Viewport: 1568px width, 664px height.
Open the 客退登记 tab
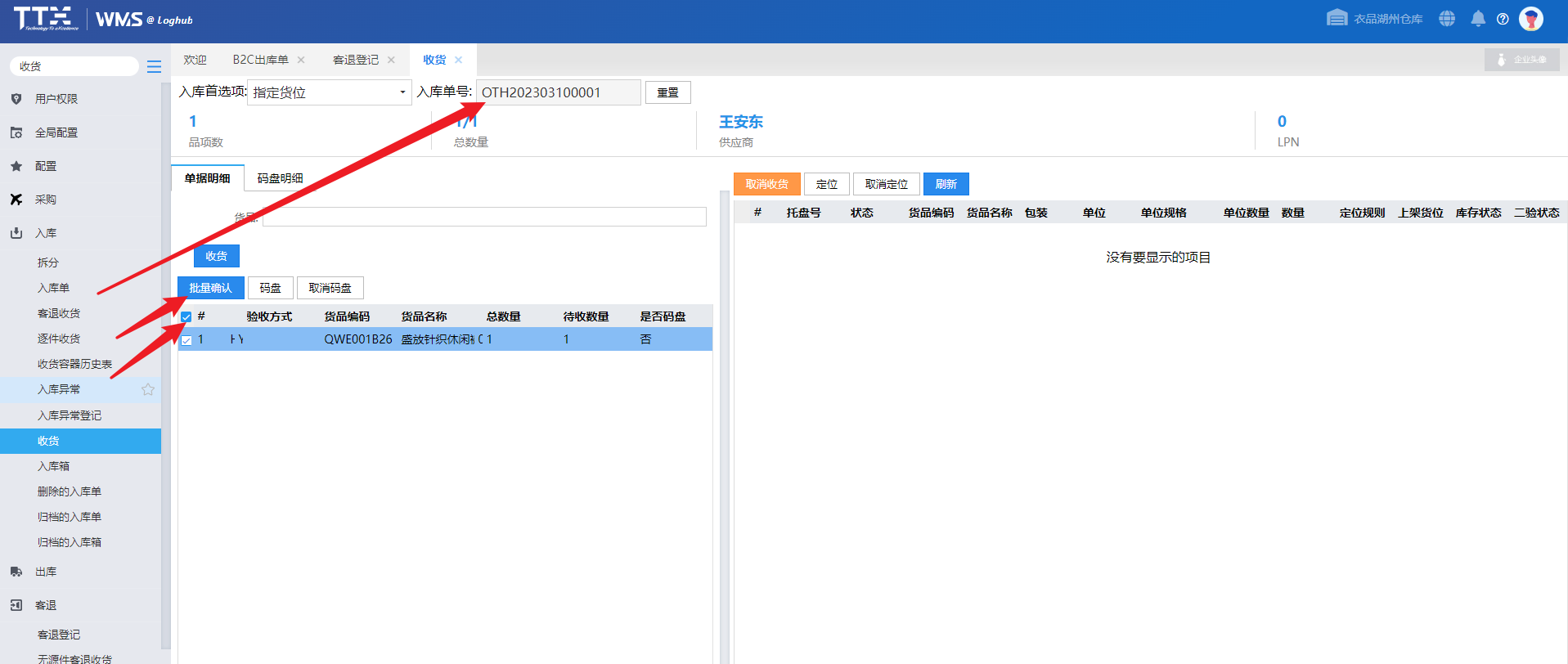(x=356, y=60)
